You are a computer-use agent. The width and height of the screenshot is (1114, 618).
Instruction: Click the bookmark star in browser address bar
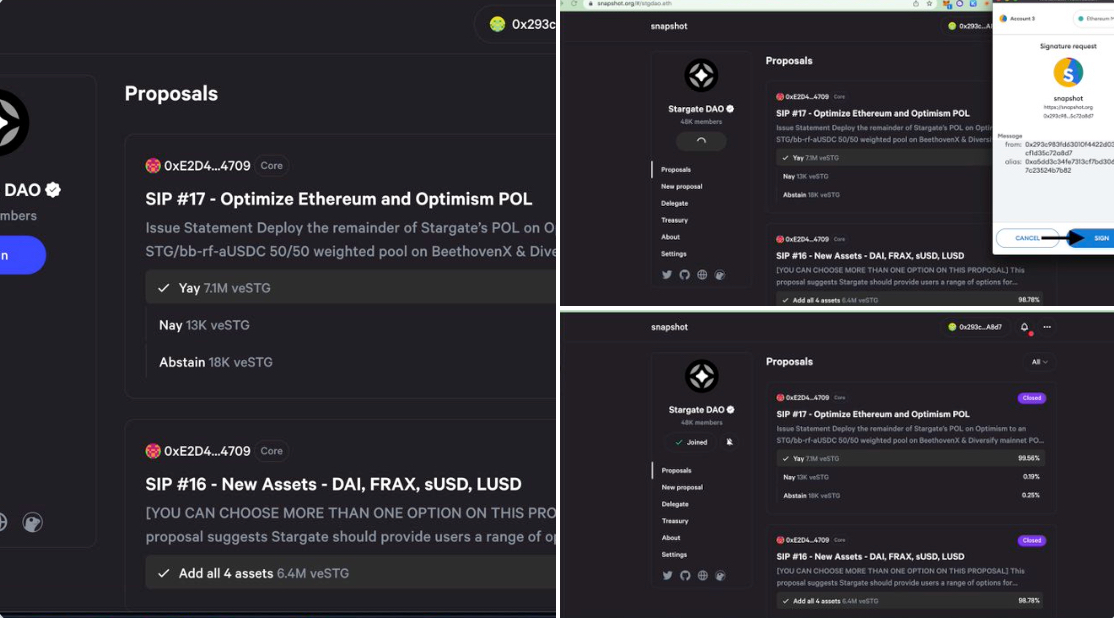click(x=929, y=4)
